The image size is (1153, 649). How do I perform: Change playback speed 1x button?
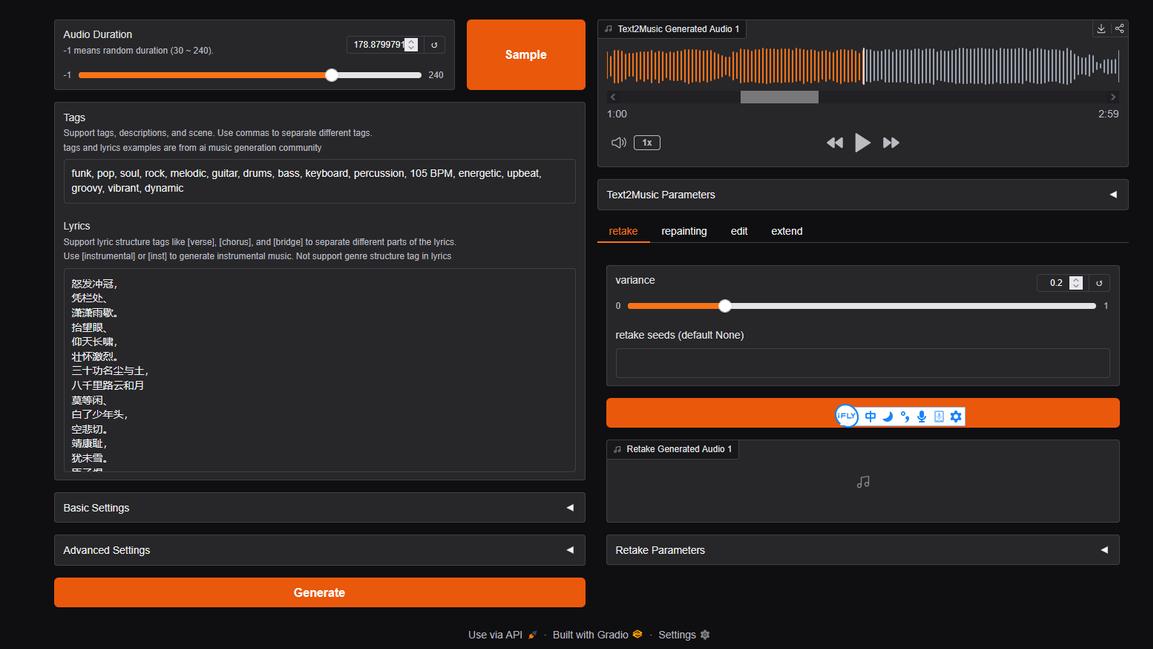(647, 143)
